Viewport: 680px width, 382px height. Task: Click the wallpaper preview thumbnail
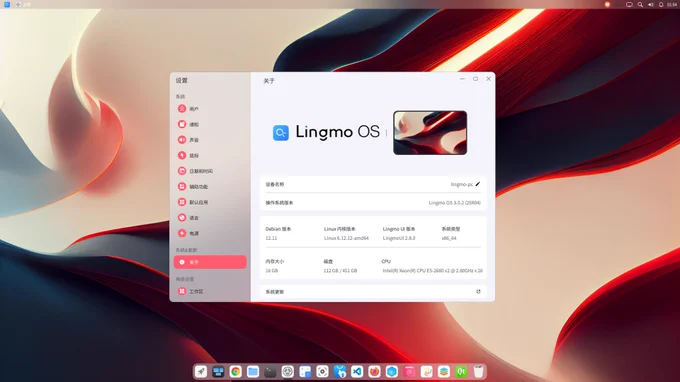[430, 133]
